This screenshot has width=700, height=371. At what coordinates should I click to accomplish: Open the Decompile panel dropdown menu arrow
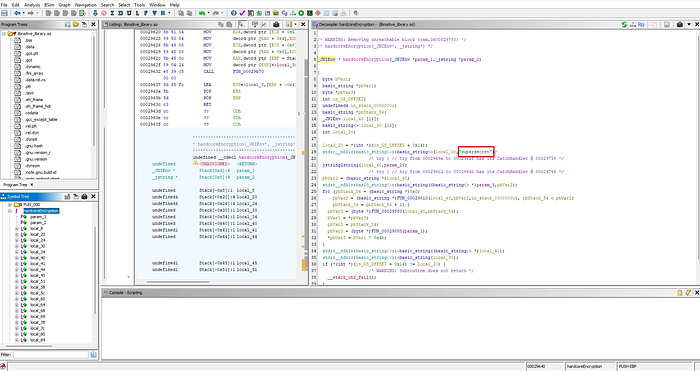pyautogui.click(x=689, y=24)
